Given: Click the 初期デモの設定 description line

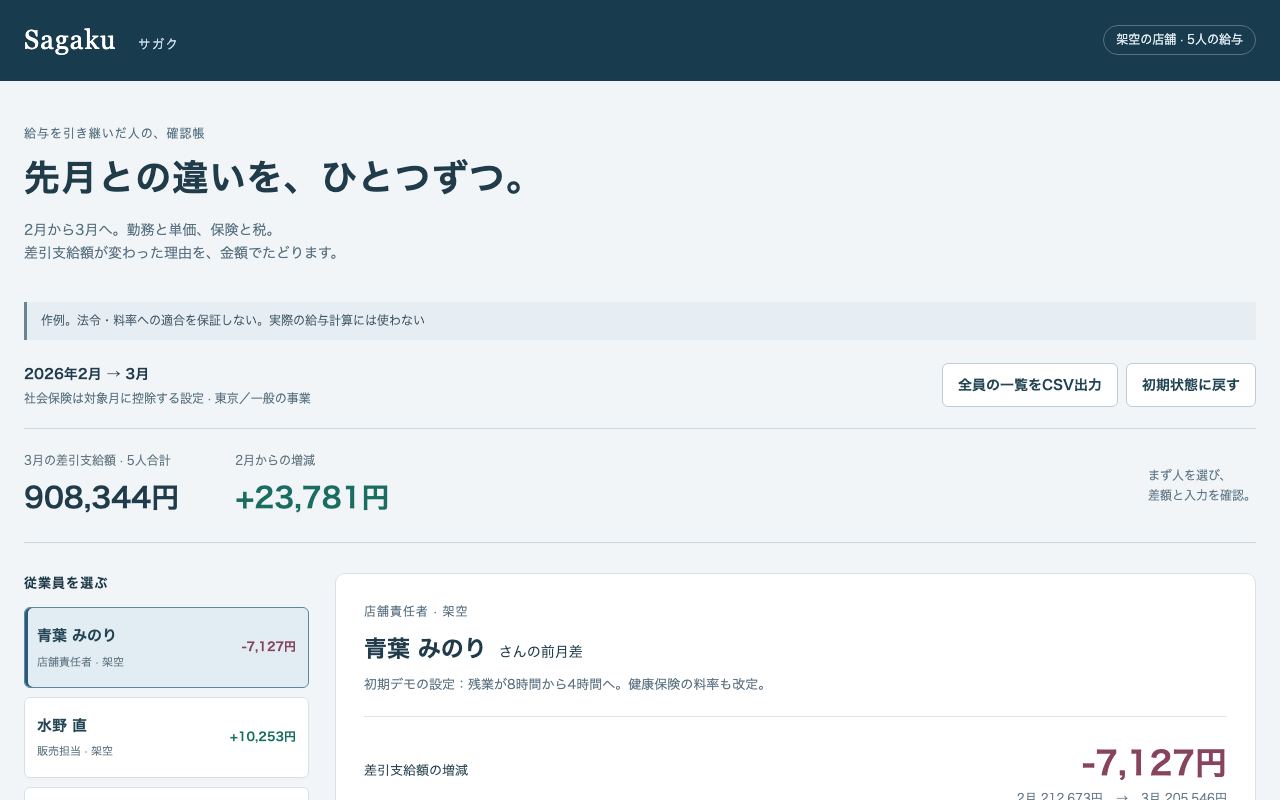Looking at the screenshot, I should (x=566, y=684).
